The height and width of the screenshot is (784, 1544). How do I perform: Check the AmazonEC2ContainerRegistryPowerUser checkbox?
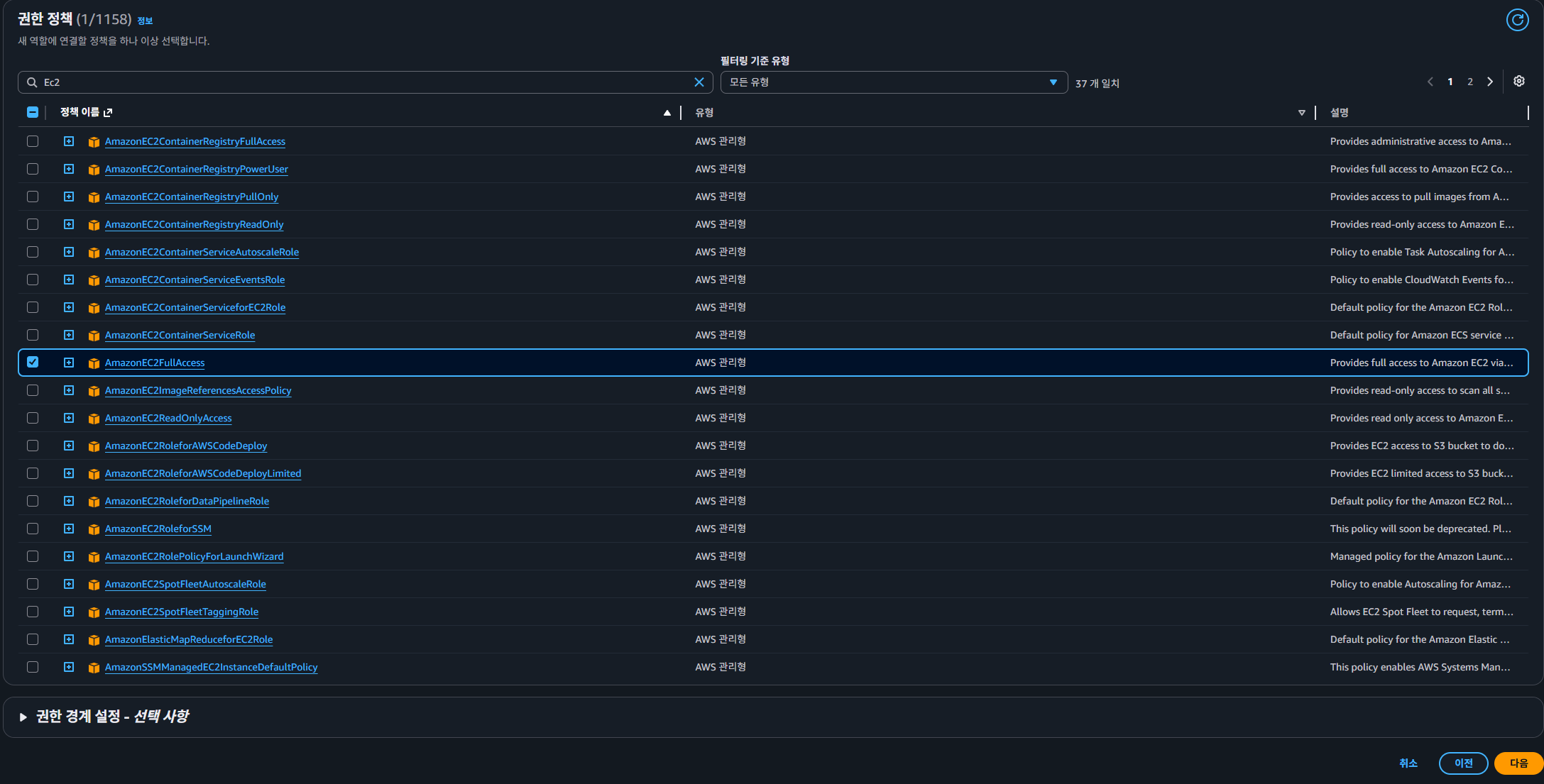(33, 169)
